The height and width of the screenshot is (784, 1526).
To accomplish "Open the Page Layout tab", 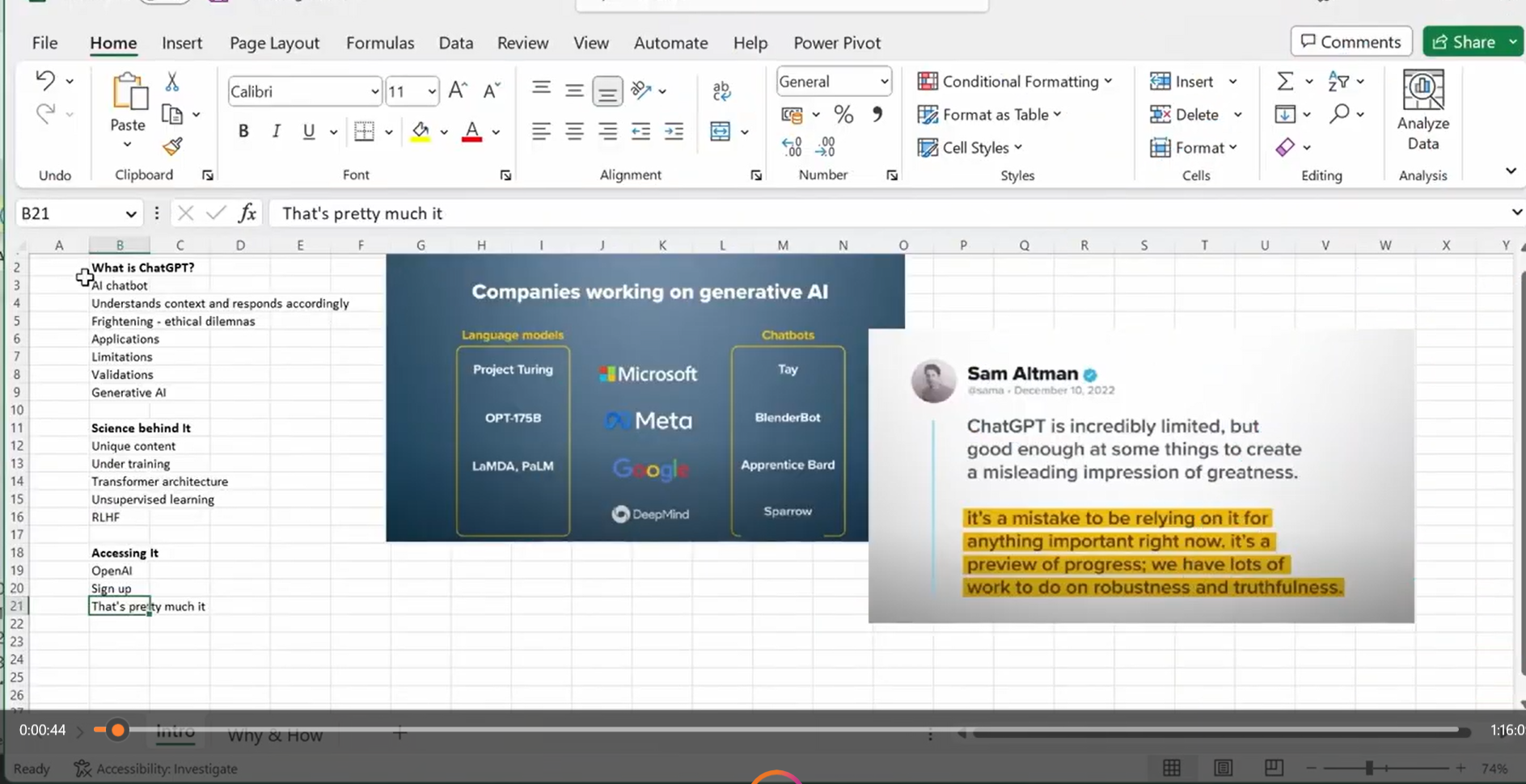I will (x=274, y=43).
